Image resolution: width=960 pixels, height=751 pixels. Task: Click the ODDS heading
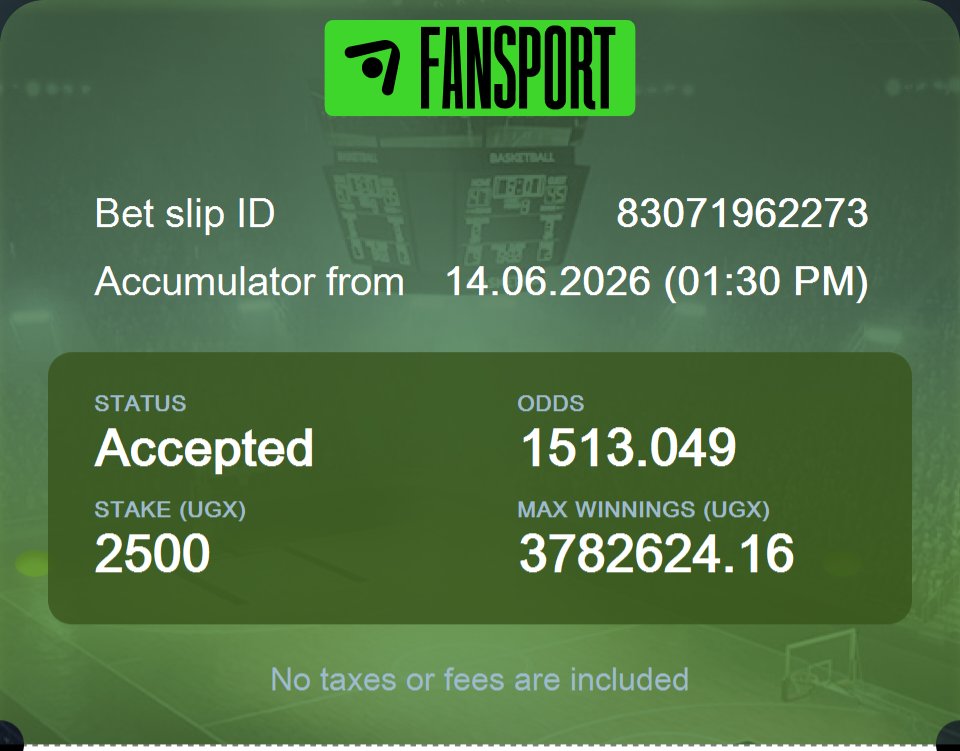click(550, 403)
